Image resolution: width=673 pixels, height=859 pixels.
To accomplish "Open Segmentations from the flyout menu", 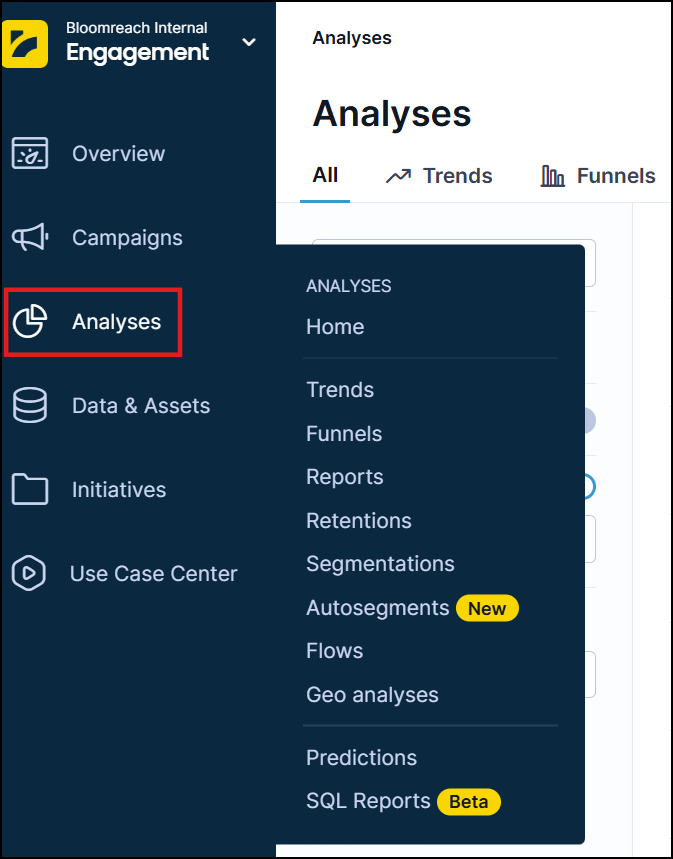I will (380, 564).
